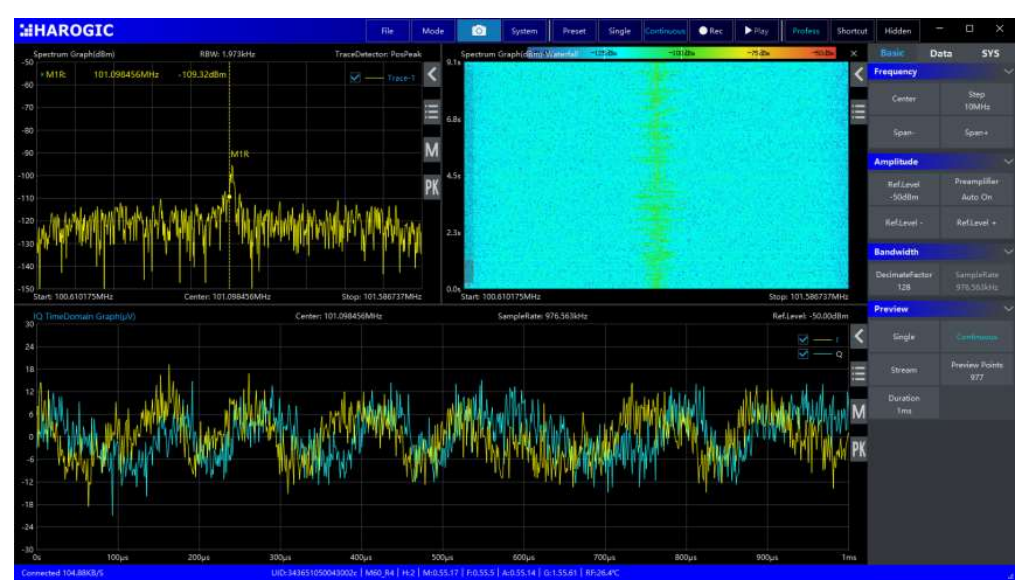Click the IQ TimeDomain Graph(µV) title

click(85, 317)
